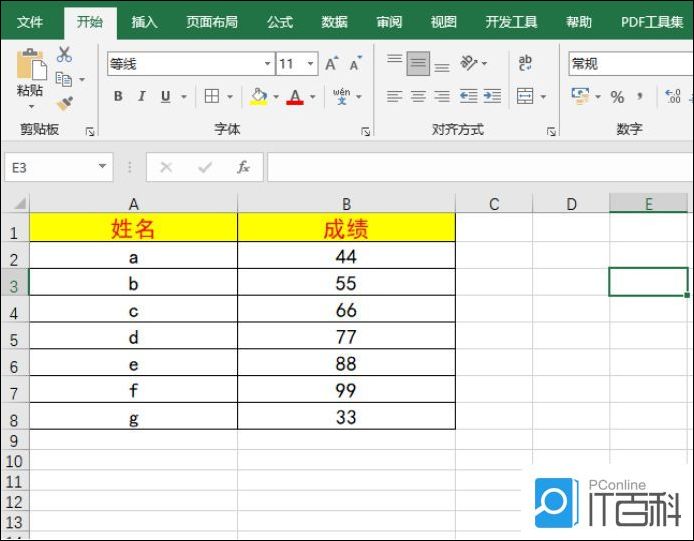Open the Name Box dropdown
The width and height of the screenshot is (694, 541).
pyautogui.click(x=102, y=166)
